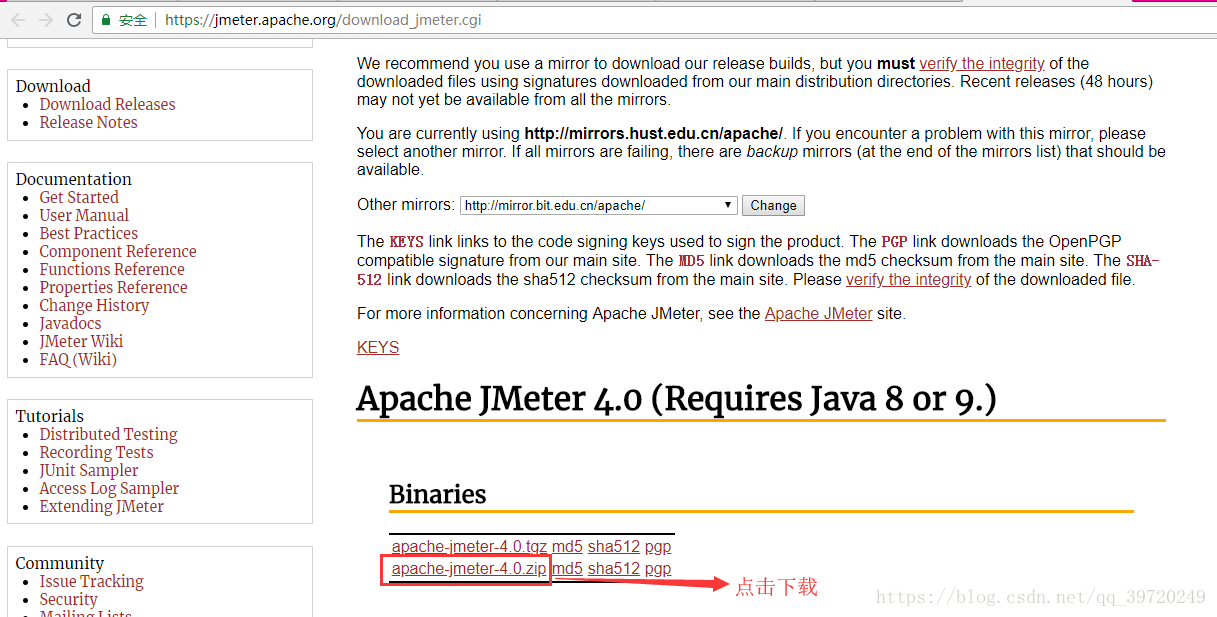Open sha512 checksum for the tgz file
1217x617 pixels.
[x=613, y=547]
